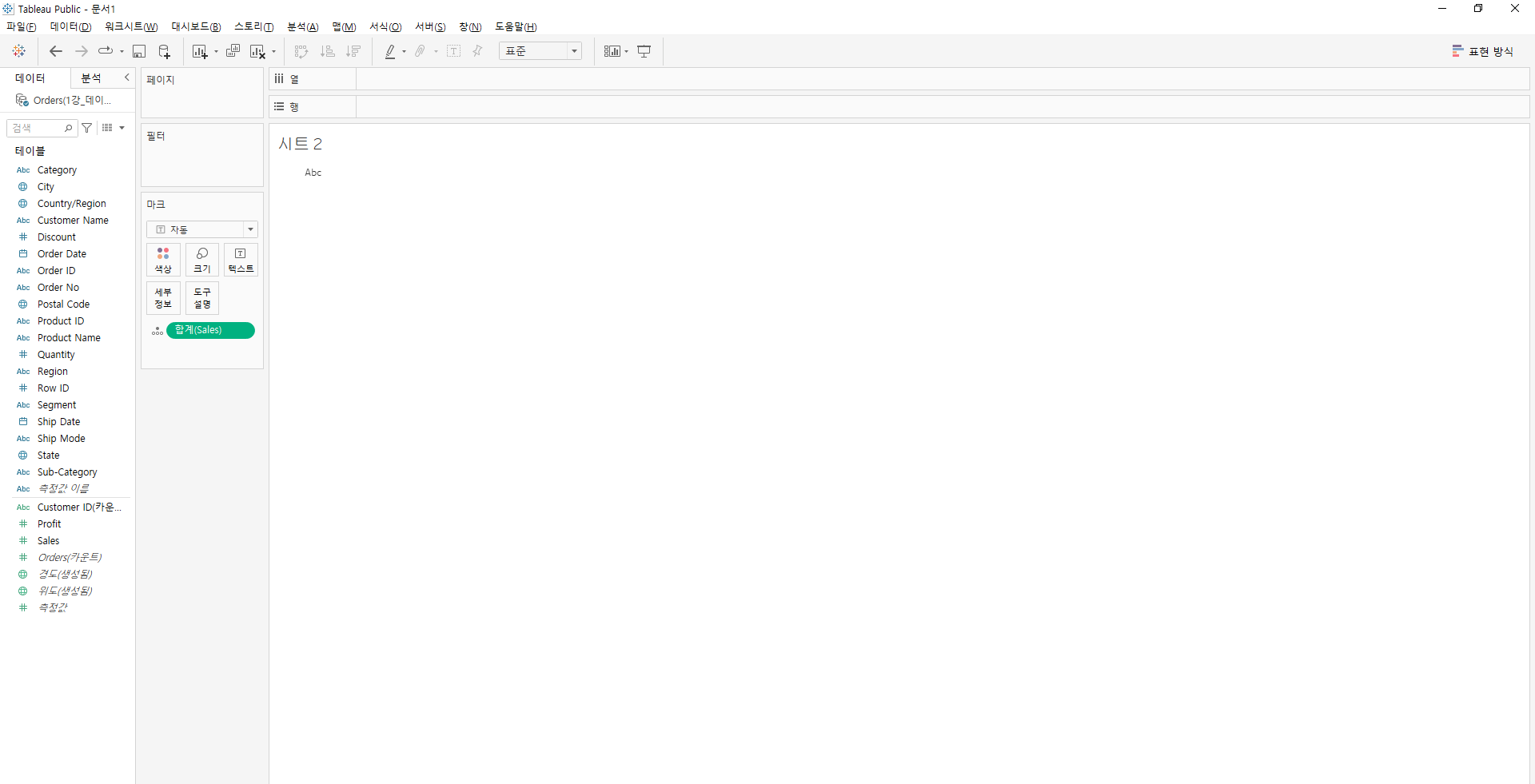Image resolution: width=1535 pixels, height=784 pixels.
Task: Click the sort ascending icon
Action: point(327,51)
